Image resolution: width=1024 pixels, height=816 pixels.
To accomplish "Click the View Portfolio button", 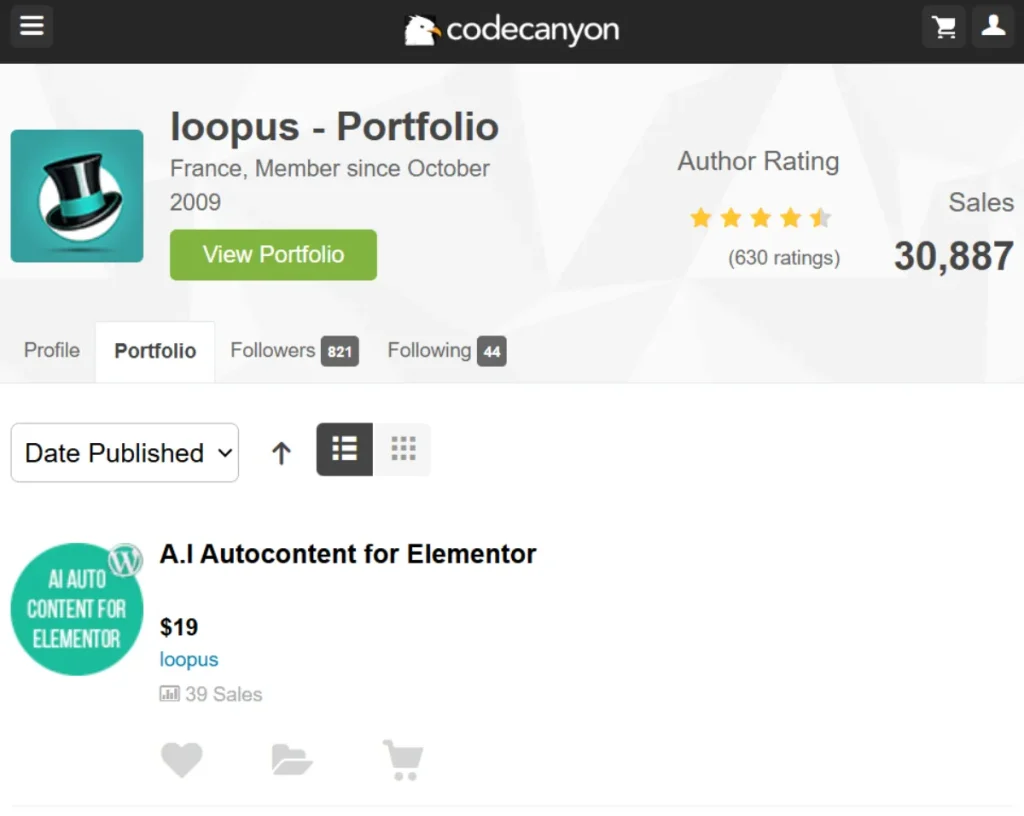I will click(273, 255).
